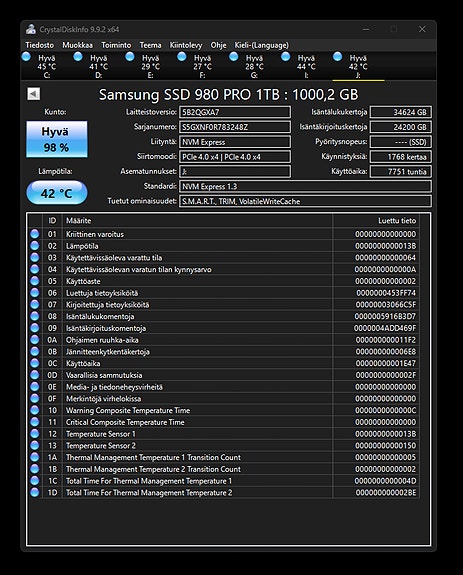Open the Tiedosto menu

point(40,45)
